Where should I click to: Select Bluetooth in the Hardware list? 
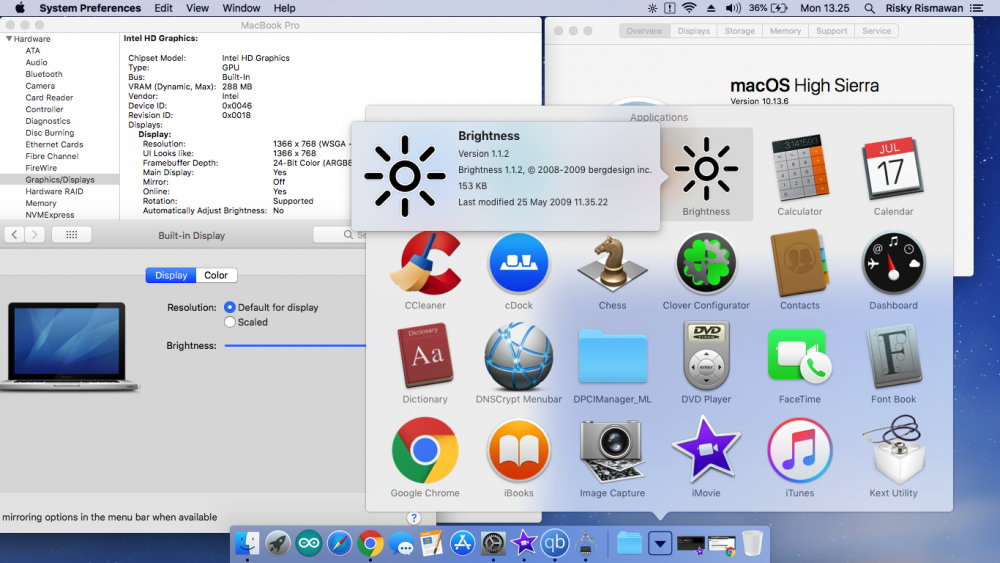pyautogui.click(x=43, y=74)
